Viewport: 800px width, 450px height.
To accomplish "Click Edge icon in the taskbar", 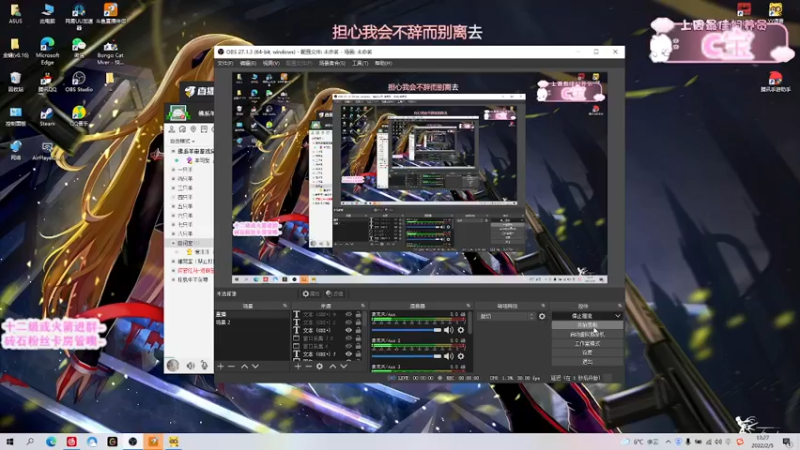I will [x=51, y=441].
